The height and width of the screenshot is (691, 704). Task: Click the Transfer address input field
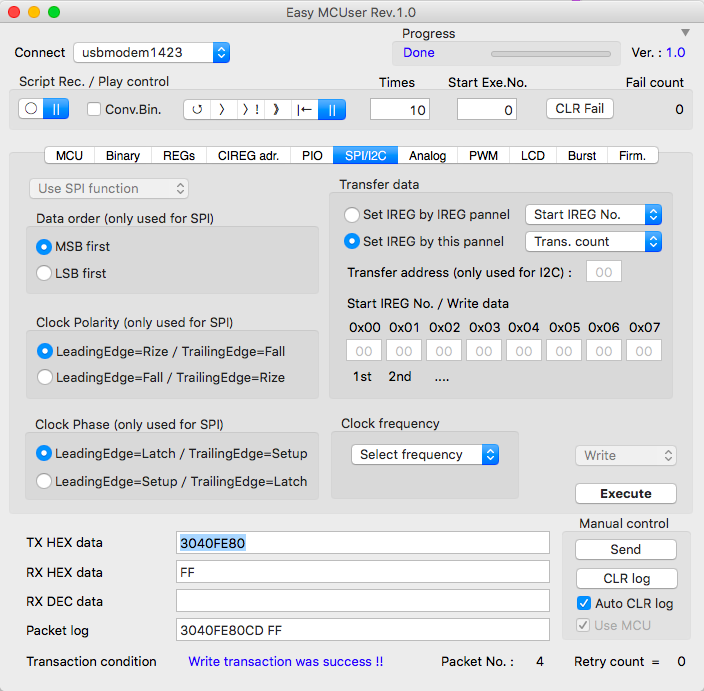(603, 272)
